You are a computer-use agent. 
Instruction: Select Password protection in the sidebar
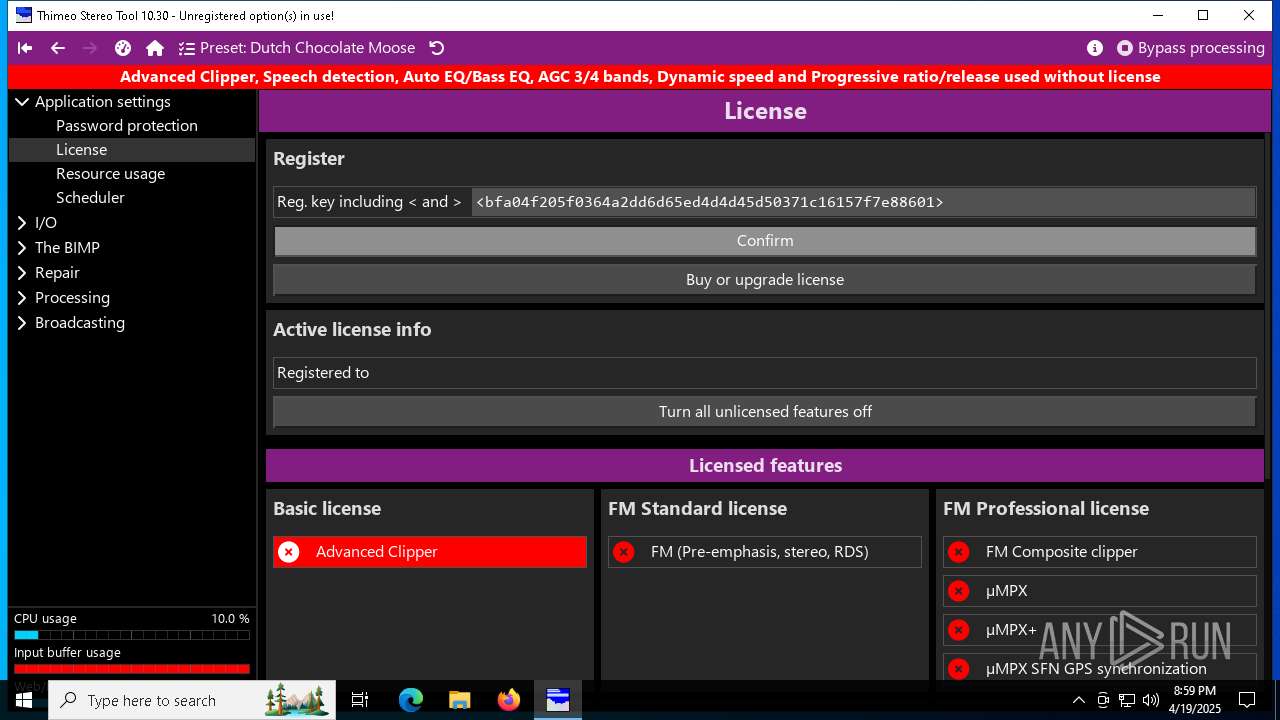127,125
